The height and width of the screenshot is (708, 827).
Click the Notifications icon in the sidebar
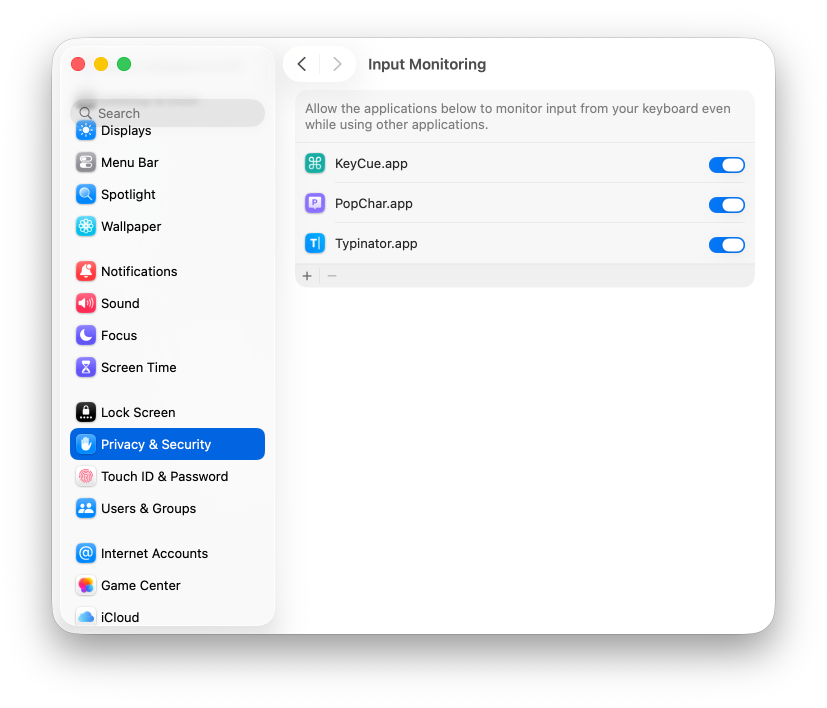pyautogui.click(x=86, y=271)
